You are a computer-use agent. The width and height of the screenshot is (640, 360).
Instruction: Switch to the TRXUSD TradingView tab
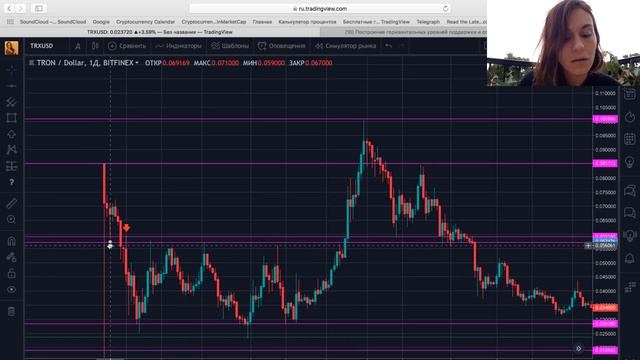(x=160, y=32)
